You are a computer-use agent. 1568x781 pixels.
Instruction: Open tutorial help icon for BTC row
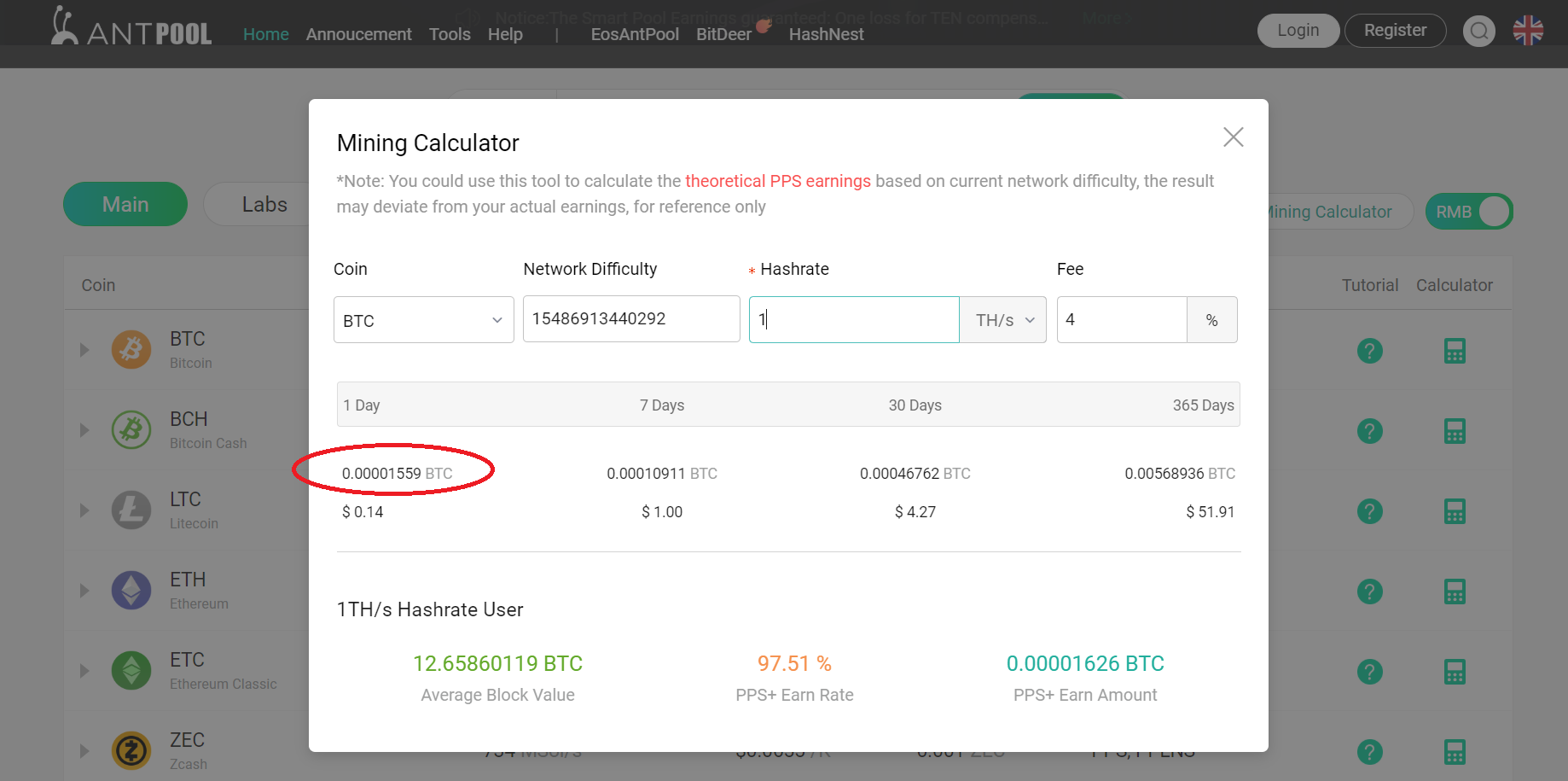(x=1369, y=351)
